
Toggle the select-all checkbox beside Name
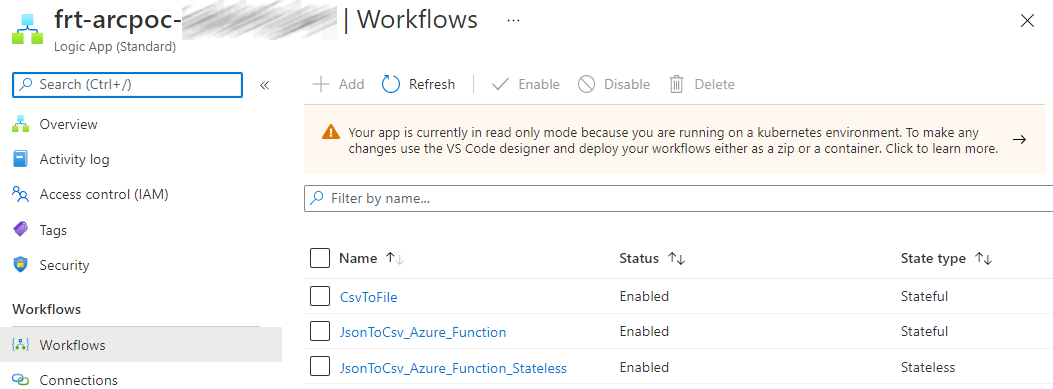[320, 258]
